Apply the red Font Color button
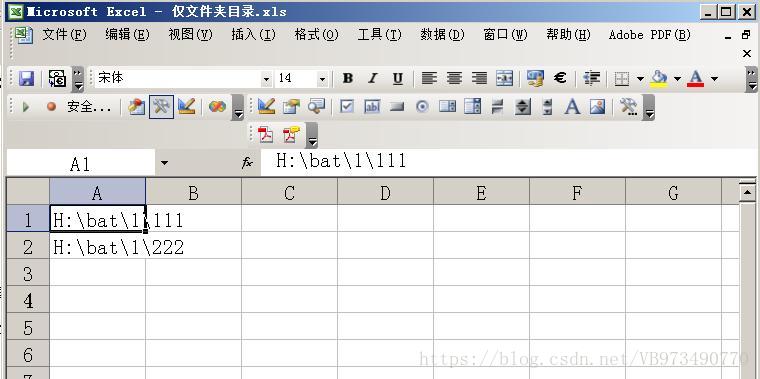This screenshot has height=379, width=760. 696,79
